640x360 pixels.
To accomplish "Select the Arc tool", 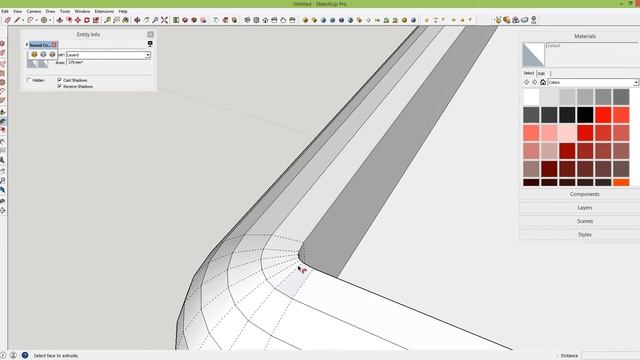I will pos(30,20).
